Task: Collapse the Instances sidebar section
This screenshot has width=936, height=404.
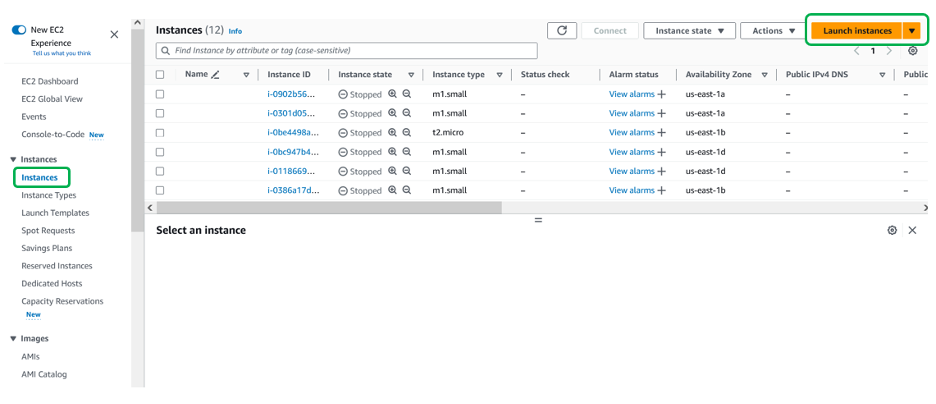Action: [x=14, y=159]
